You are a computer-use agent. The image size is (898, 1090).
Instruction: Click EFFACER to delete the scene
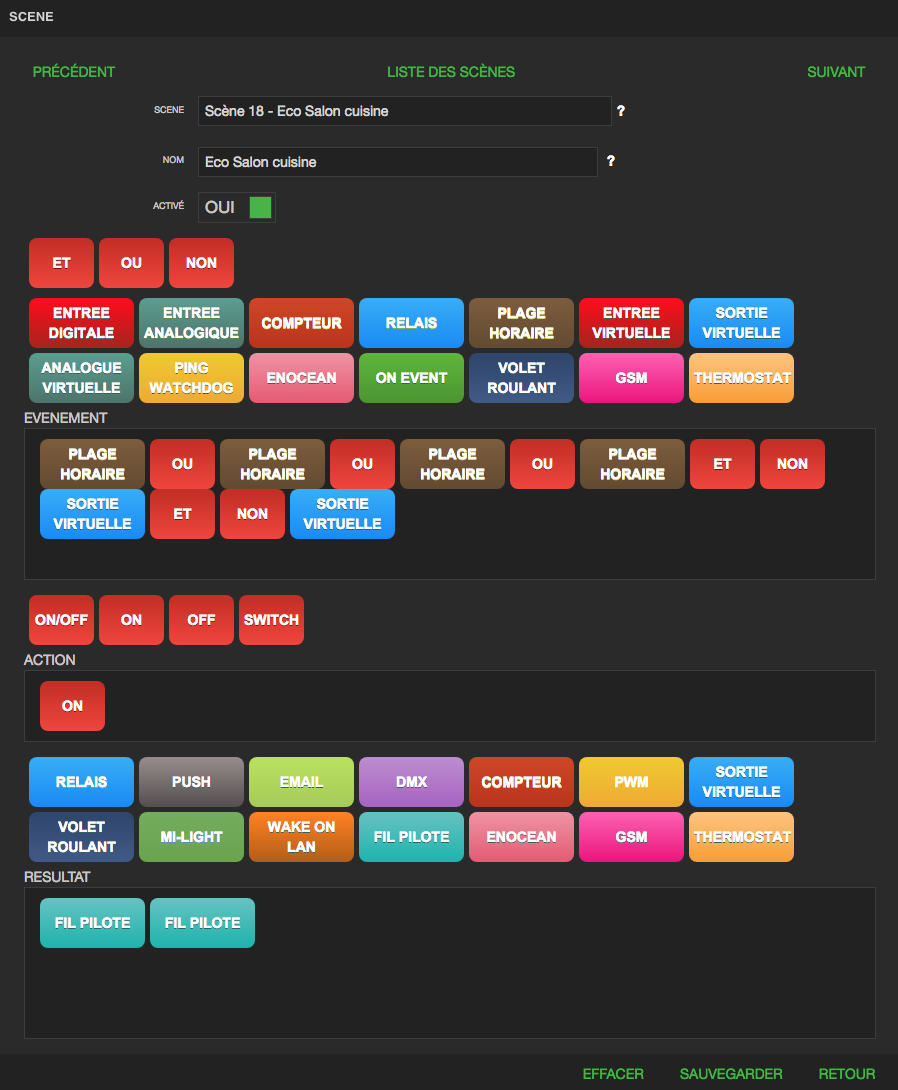[x=613, y=1074]
